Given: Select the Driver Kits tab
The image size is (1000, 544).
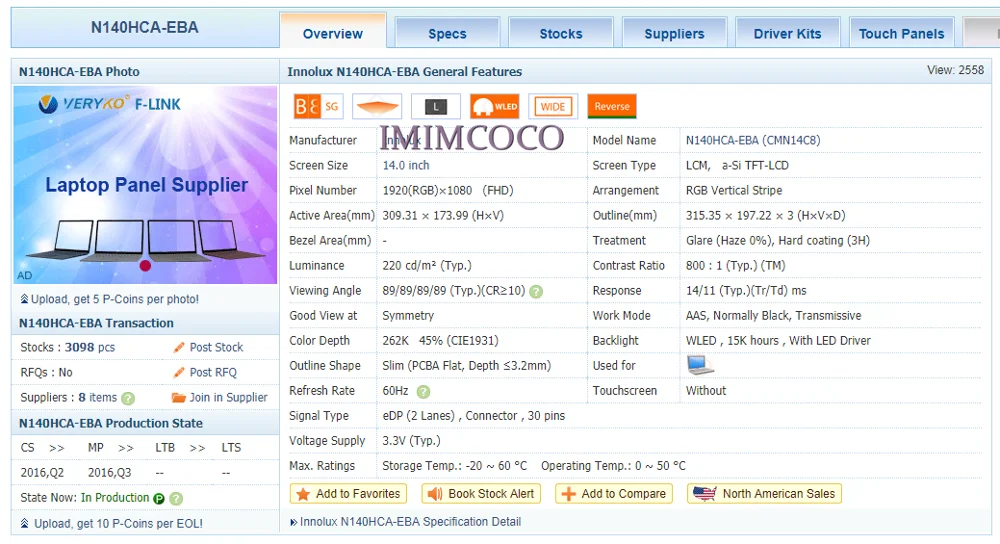Looking at the screenshot, I should coord(788,33).
